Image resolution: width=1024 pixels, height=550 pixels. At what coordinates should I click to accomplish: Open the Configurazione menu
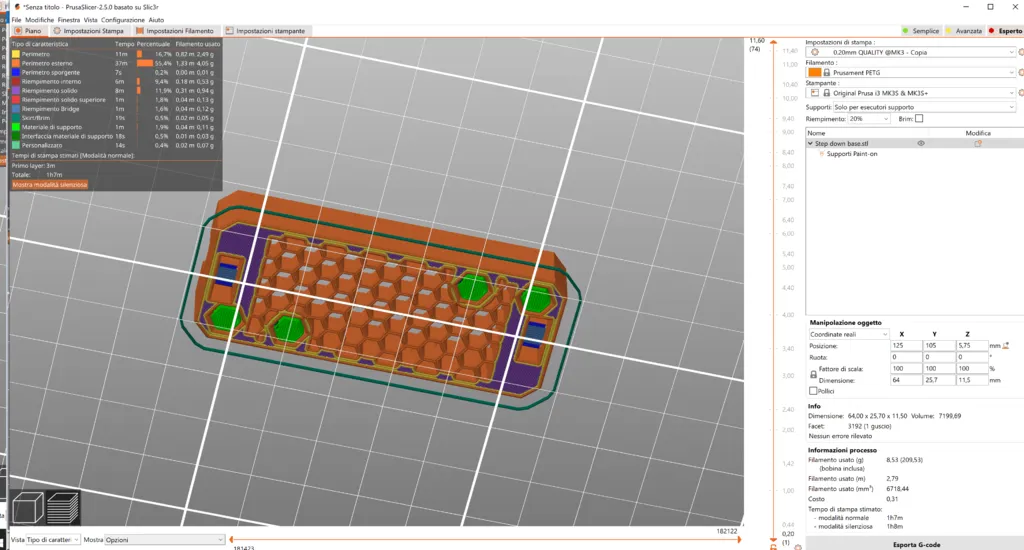click(123, 20)
